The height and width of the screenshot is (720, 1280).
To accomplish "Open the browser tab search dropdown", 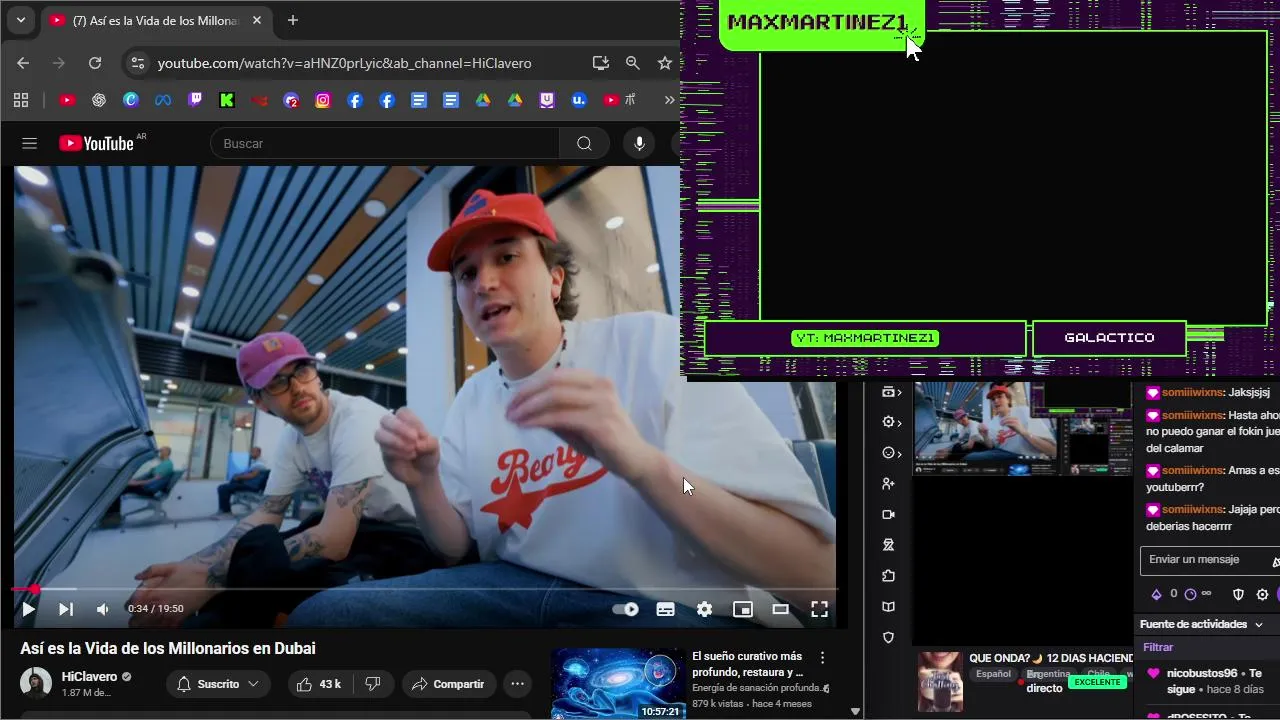I will click(x=20, y=20).
